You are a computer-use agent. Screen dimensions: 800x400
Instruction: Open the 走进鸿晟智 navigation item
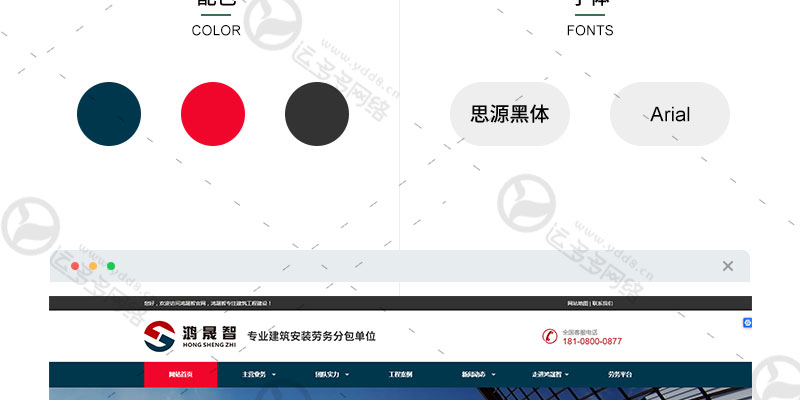pos(547,374)
